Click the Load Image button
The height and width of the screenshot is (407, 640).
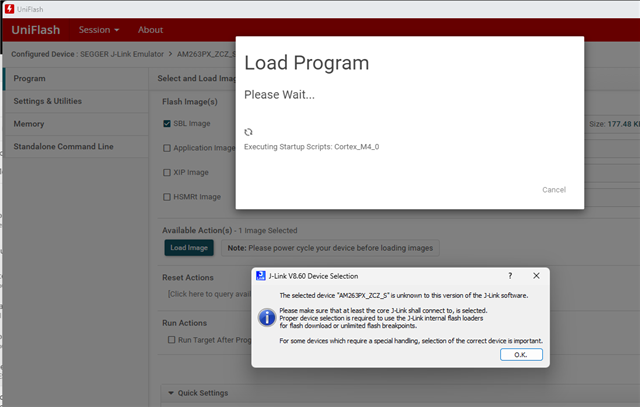189,248
